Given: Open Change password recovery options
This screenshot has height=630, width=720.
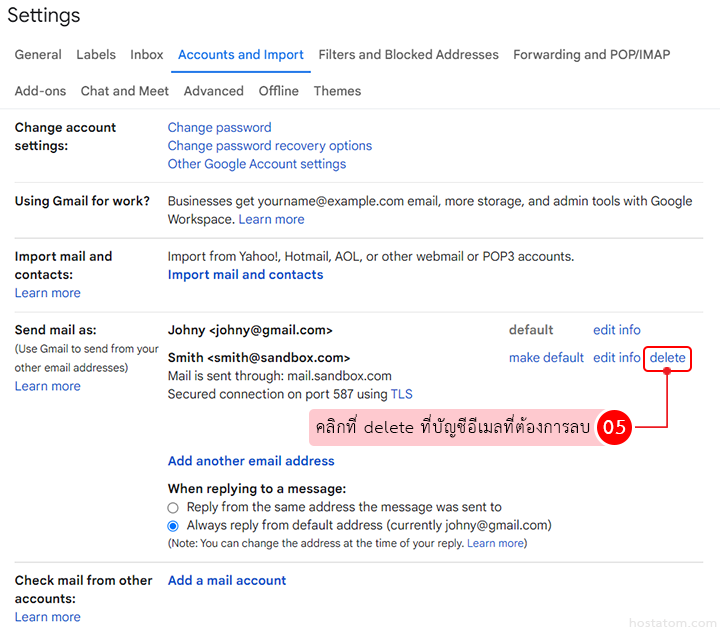Looking at the screenshot, I should [x=270, y=146].
